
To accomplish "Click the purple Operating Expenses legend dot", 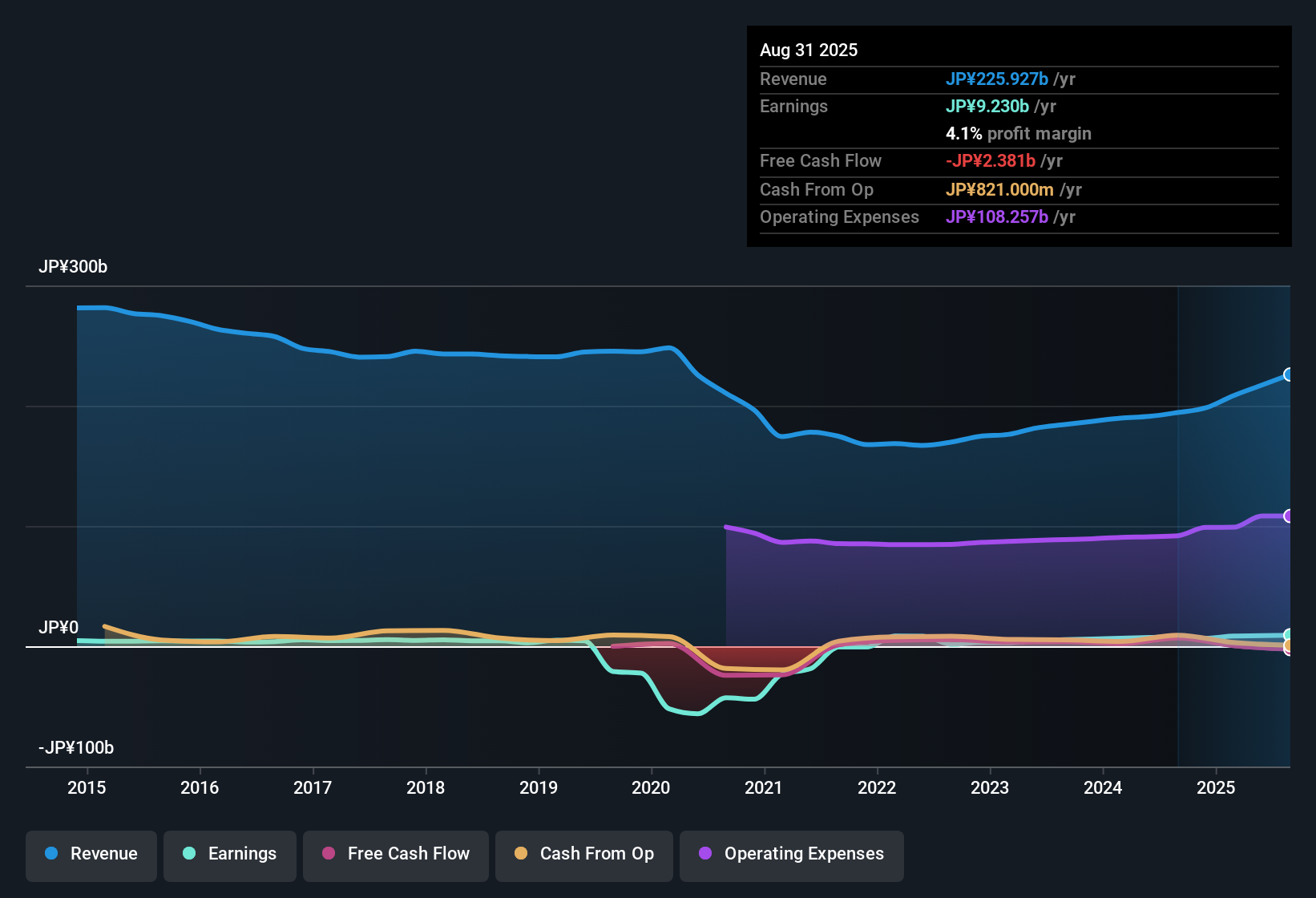I will pyautogui.click(x=704, y=854).
